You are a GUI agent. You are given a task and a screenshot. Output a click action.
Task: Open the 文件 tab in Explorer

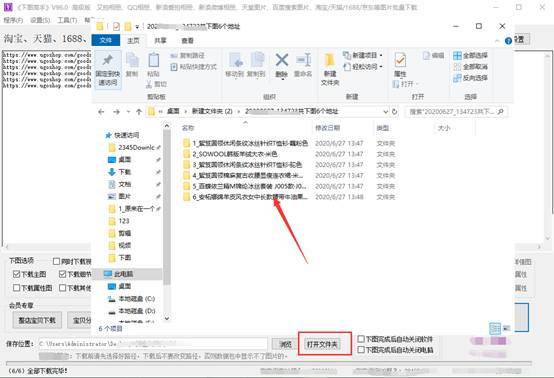tap(106, 40)
